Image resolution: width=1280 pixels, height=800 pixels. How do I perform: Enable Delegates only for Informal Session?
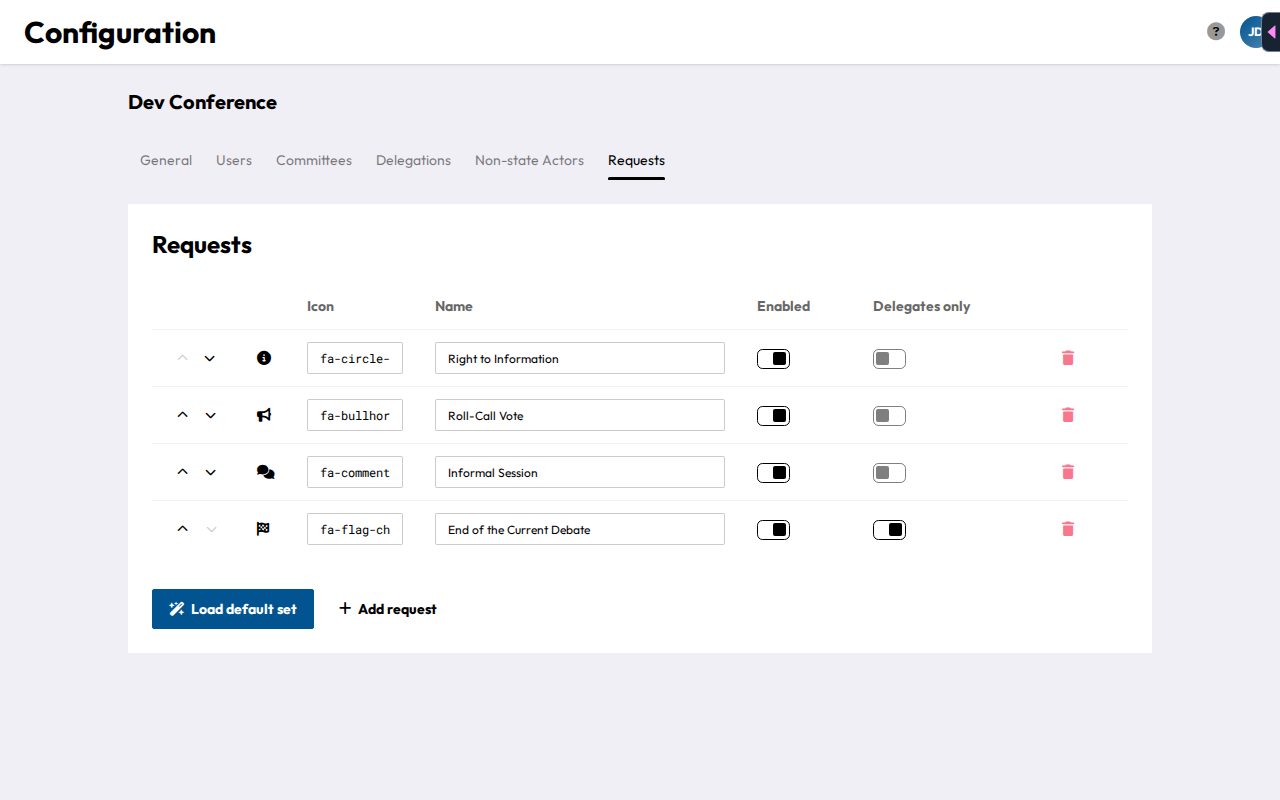tap(889, 473)
